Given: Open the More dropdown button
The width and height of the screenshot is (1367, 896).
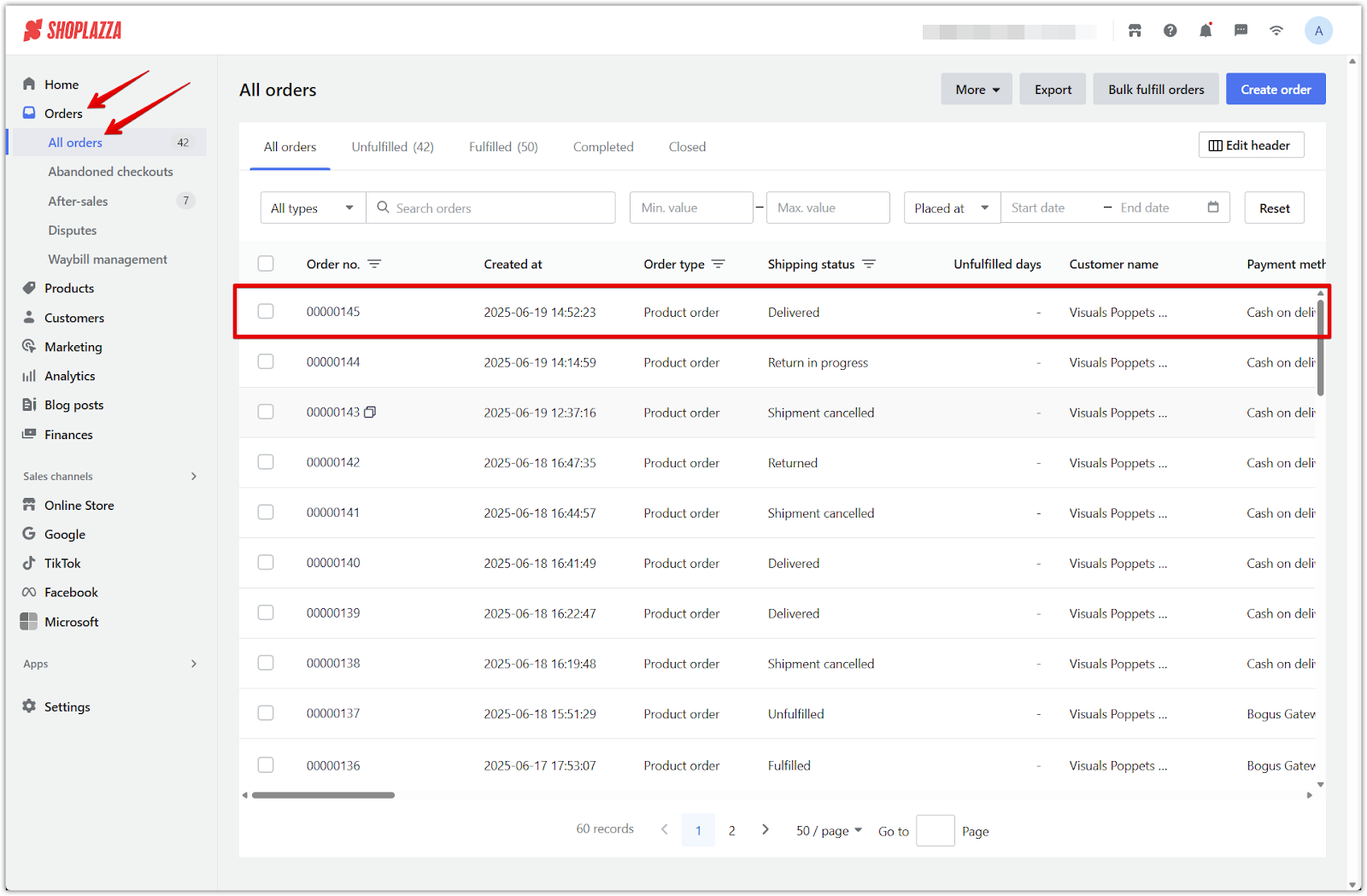Looking at the screenshot, I should (x=977, y=89).
